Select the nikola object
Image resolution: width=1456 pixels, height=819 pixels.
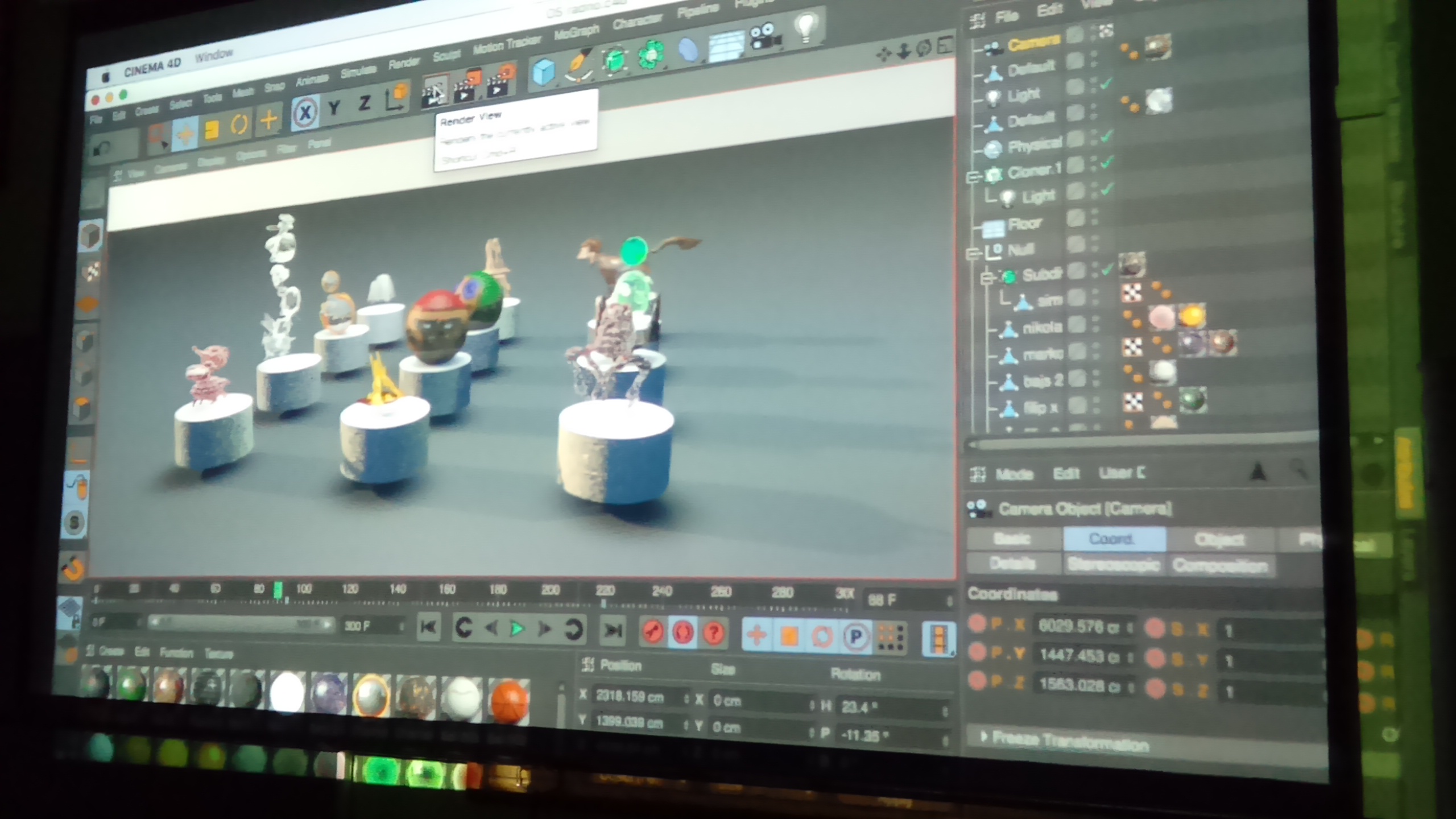1042,326
